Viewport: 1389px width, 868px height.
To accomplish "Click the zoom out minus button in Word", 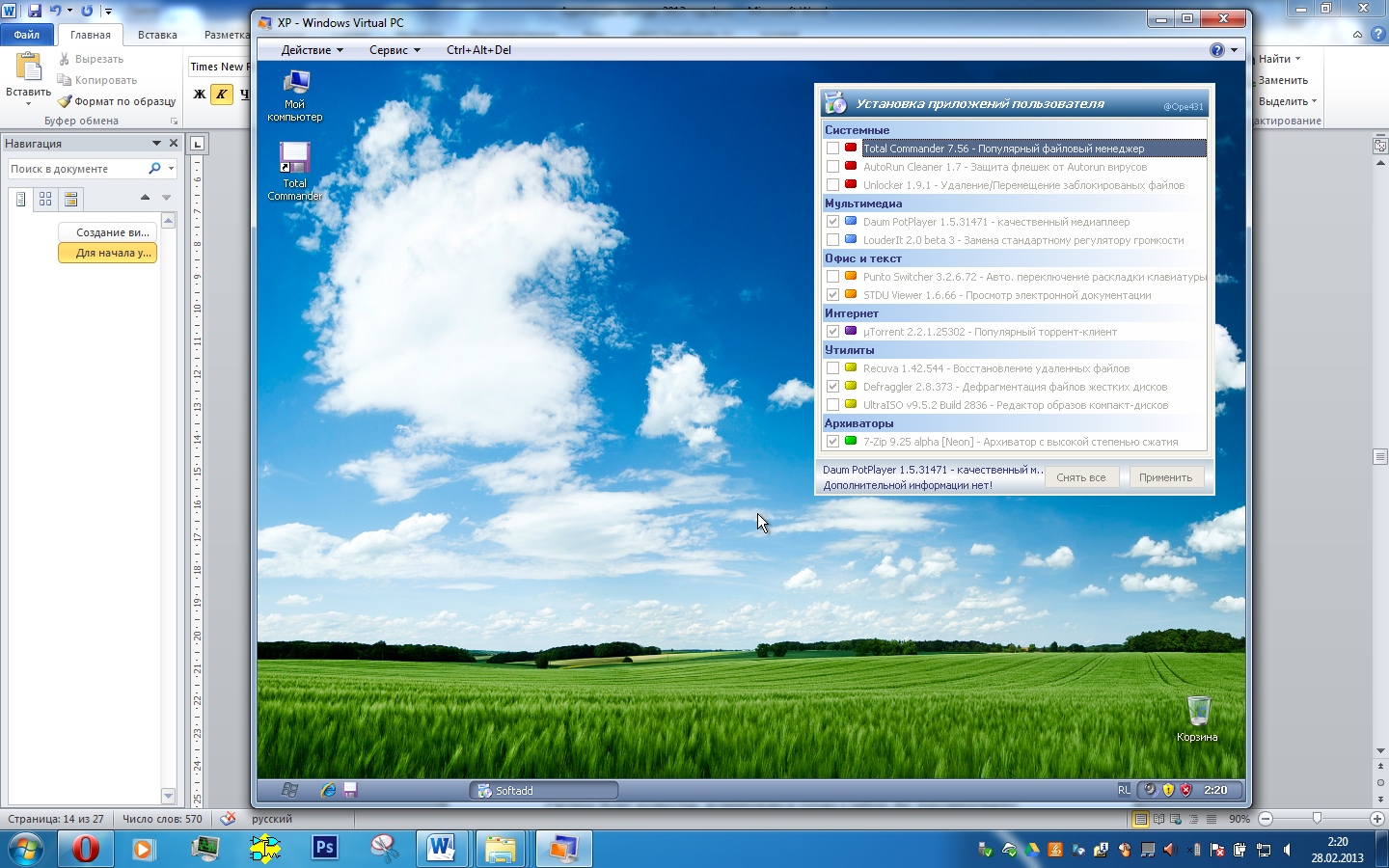I will [x=1266, y=819].
